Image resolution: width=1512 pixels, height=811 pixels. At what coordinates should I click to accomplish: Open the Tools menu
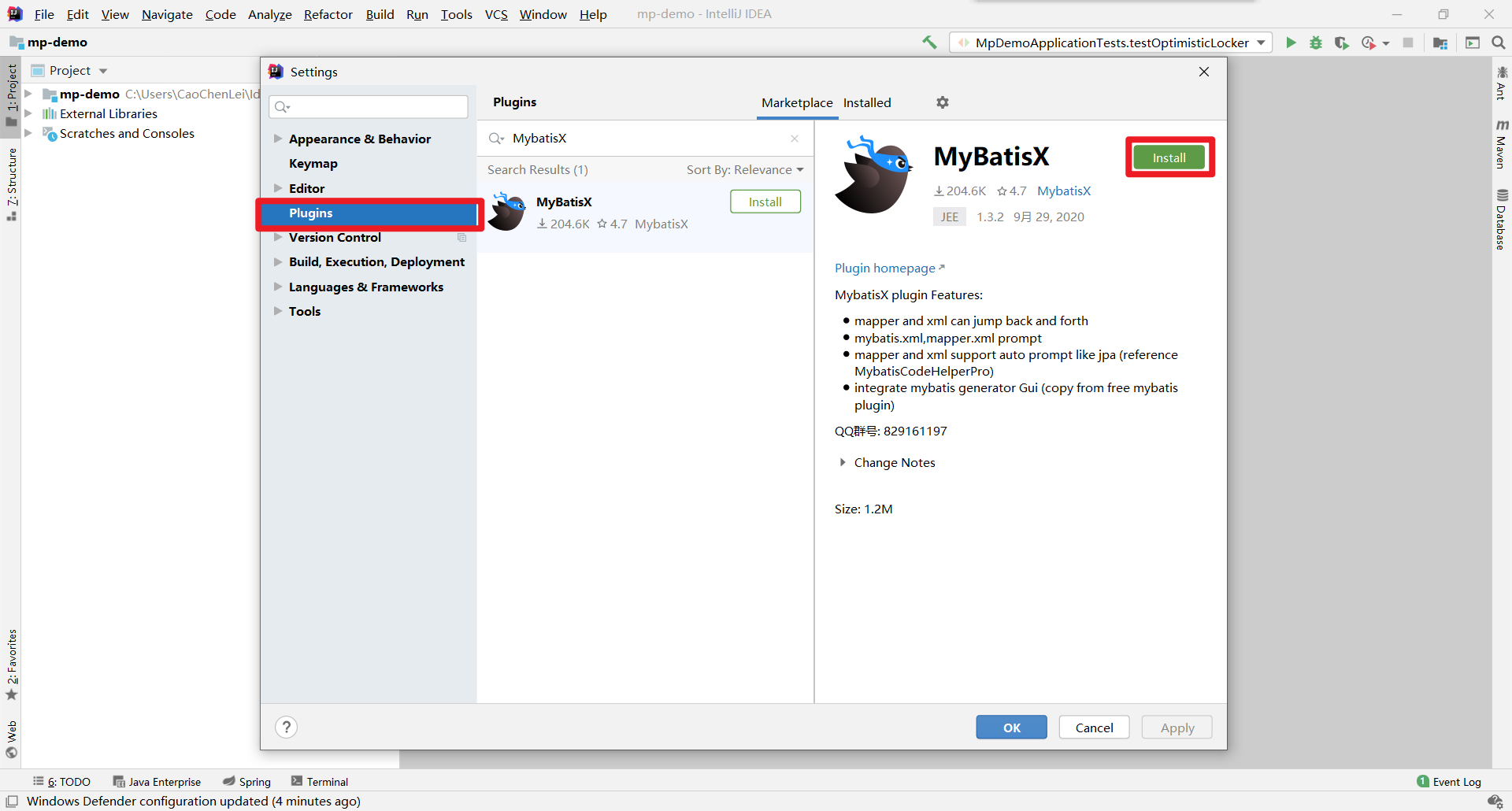pyautogui.click(x=456, y=14)
